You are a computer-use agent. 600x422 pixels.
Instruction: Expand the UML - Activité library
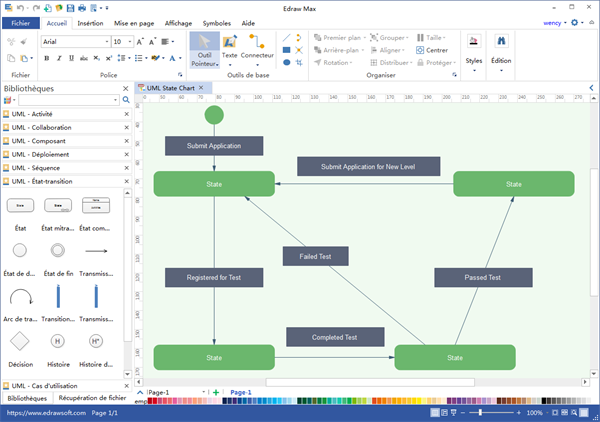(x=62, y=114)
